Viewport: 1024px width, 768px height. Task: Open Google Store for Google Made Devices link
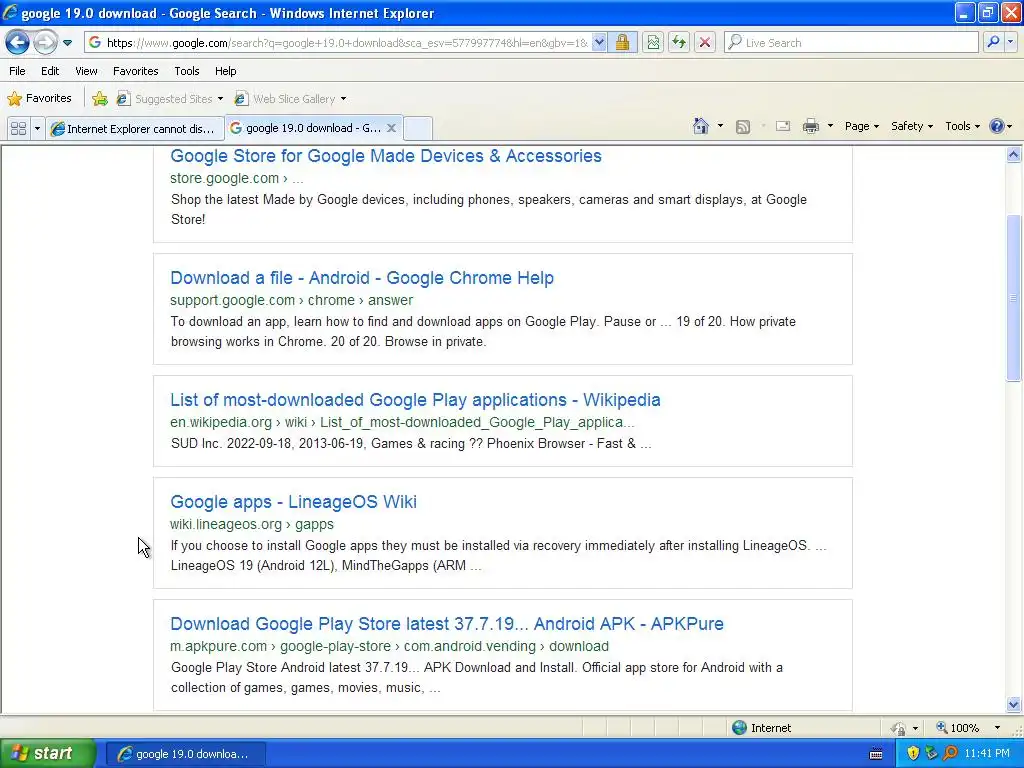click(386, 156)
